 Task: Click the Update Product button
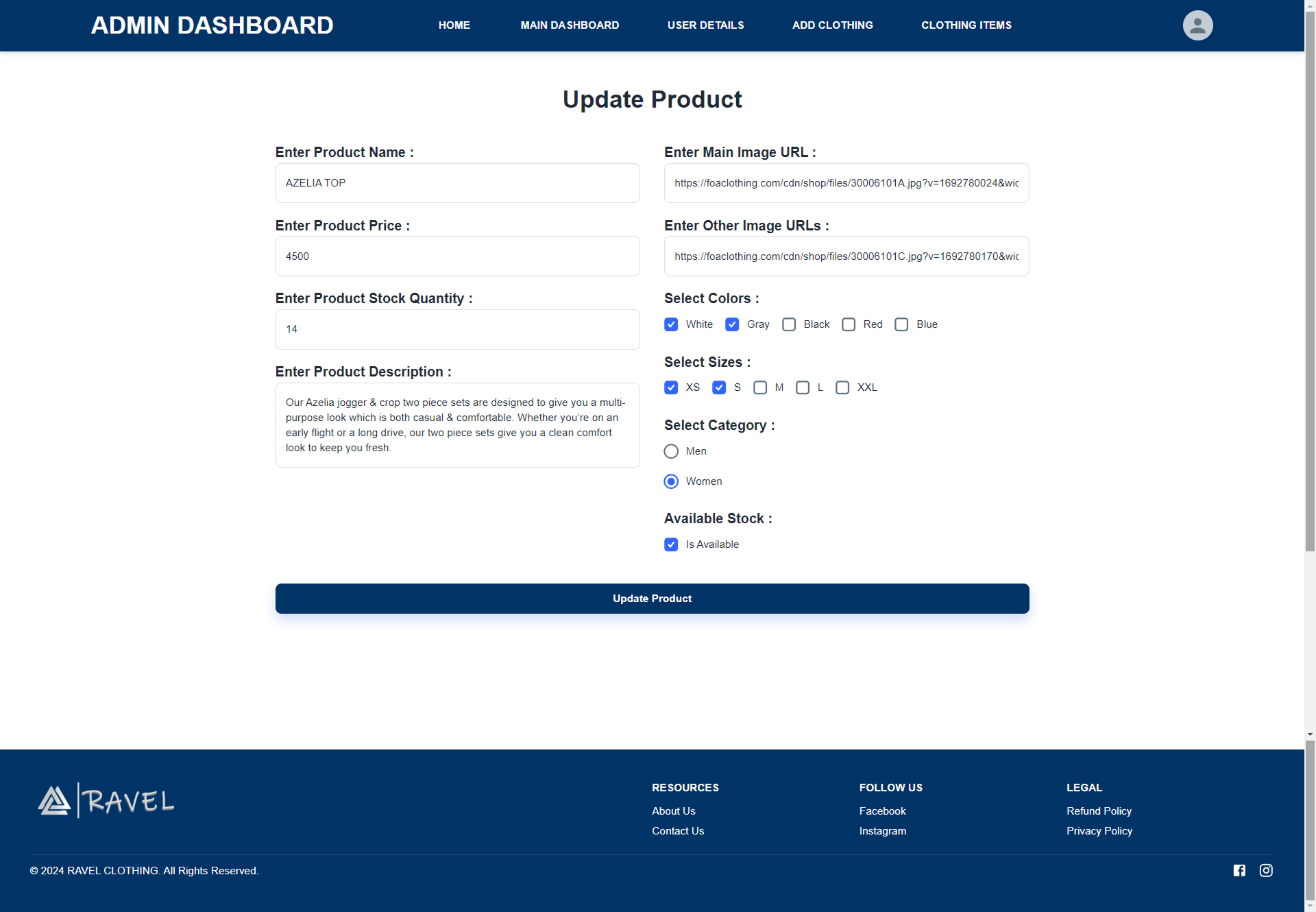click(x=652, y=598)
